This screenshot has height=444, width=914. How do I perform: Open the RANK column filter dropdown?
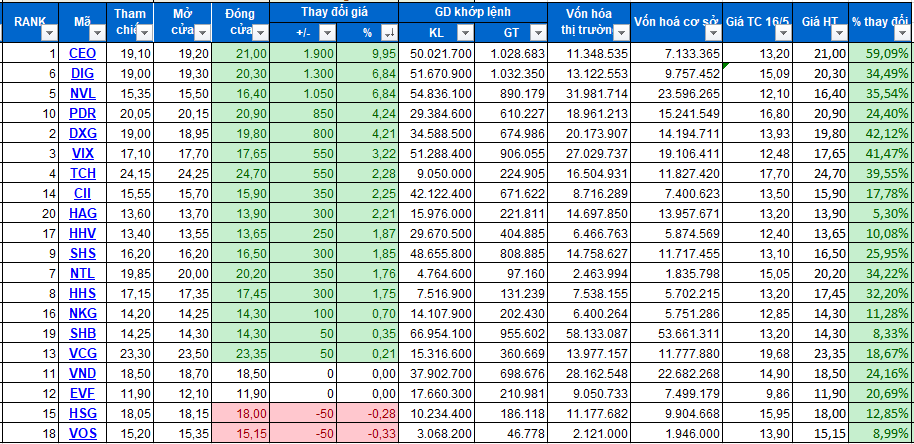click(50, 33)
